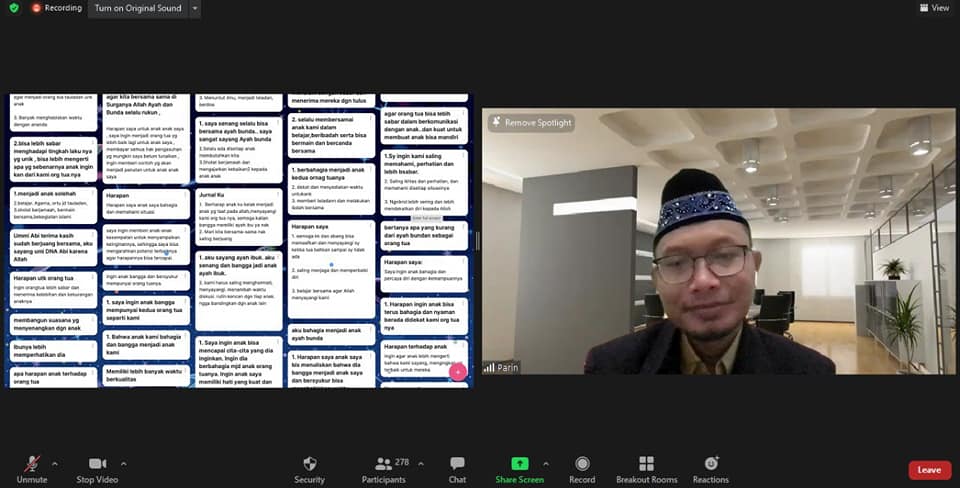The height and width of the screenshot is (488, 960).
Task: Stop Video to turn off the camera
Action: 98,468
